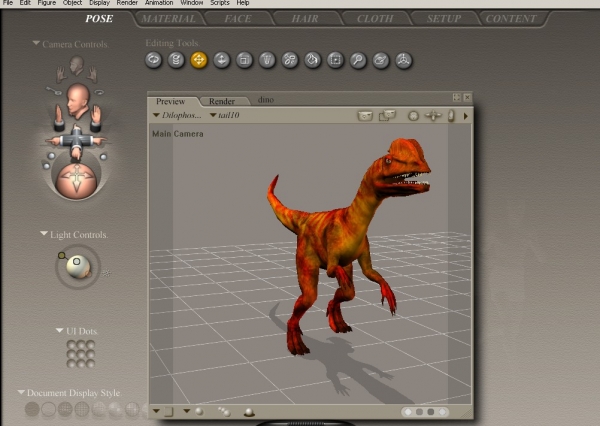Image resolution: width=600 pixels, height=426 pixels.
Task: Open the Dilophos... figure dropdown
Action: click(177, 115)
